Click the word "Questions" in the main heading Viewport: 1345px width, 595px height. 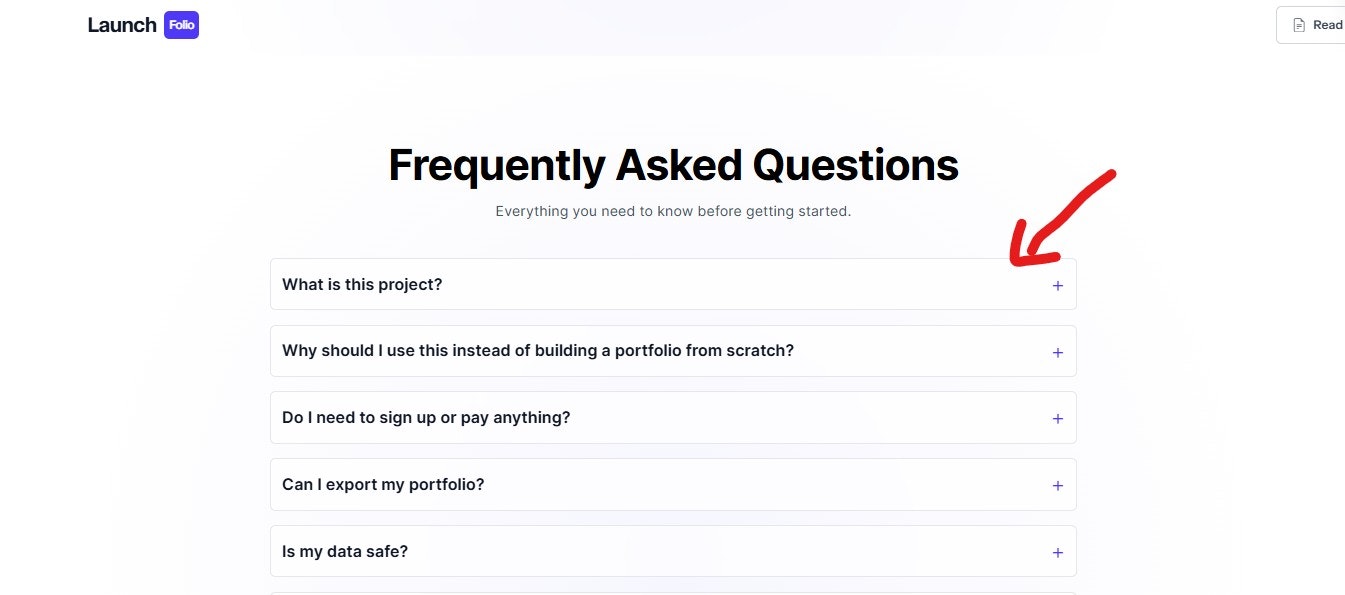[x=855, y=165]
